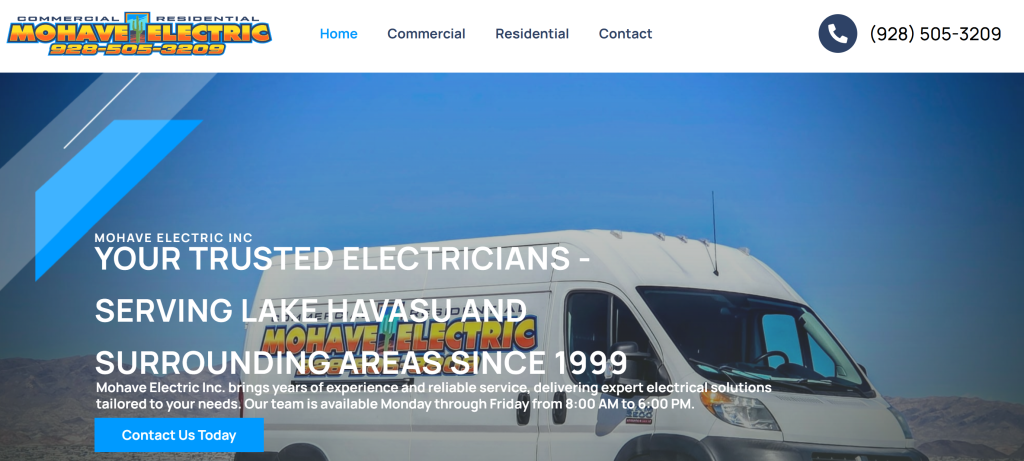Click the van's side door handle
The height and width of the screenshot is (461, 1024).
click(523, 409)
